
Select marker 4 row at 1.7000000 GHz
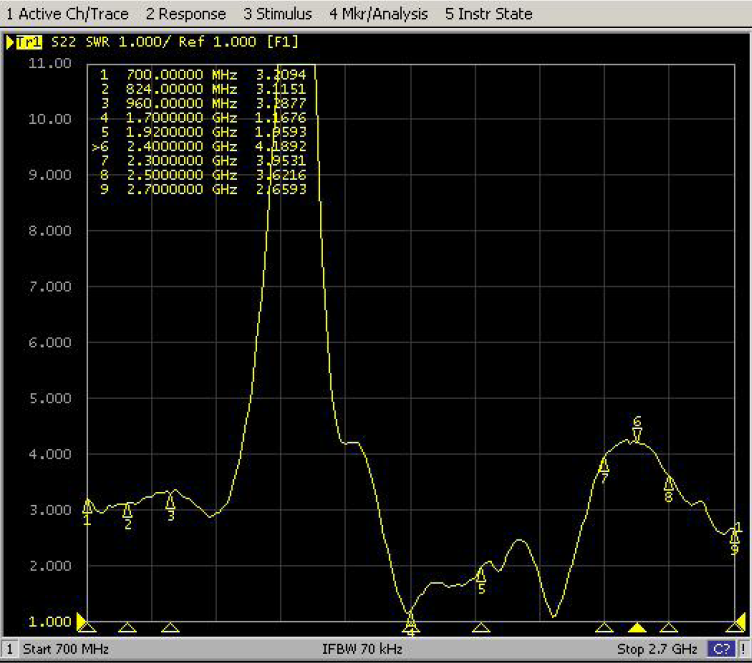click(203, 118)
